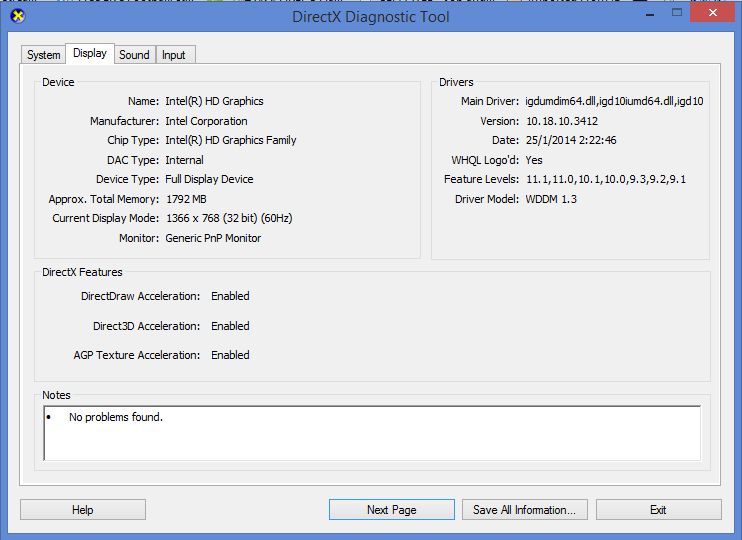Image resolution: width=742 pixels, height=540 pixels.
Task: Click main driver value 'igdumdim64.dll'
Action: pos(614,101)
